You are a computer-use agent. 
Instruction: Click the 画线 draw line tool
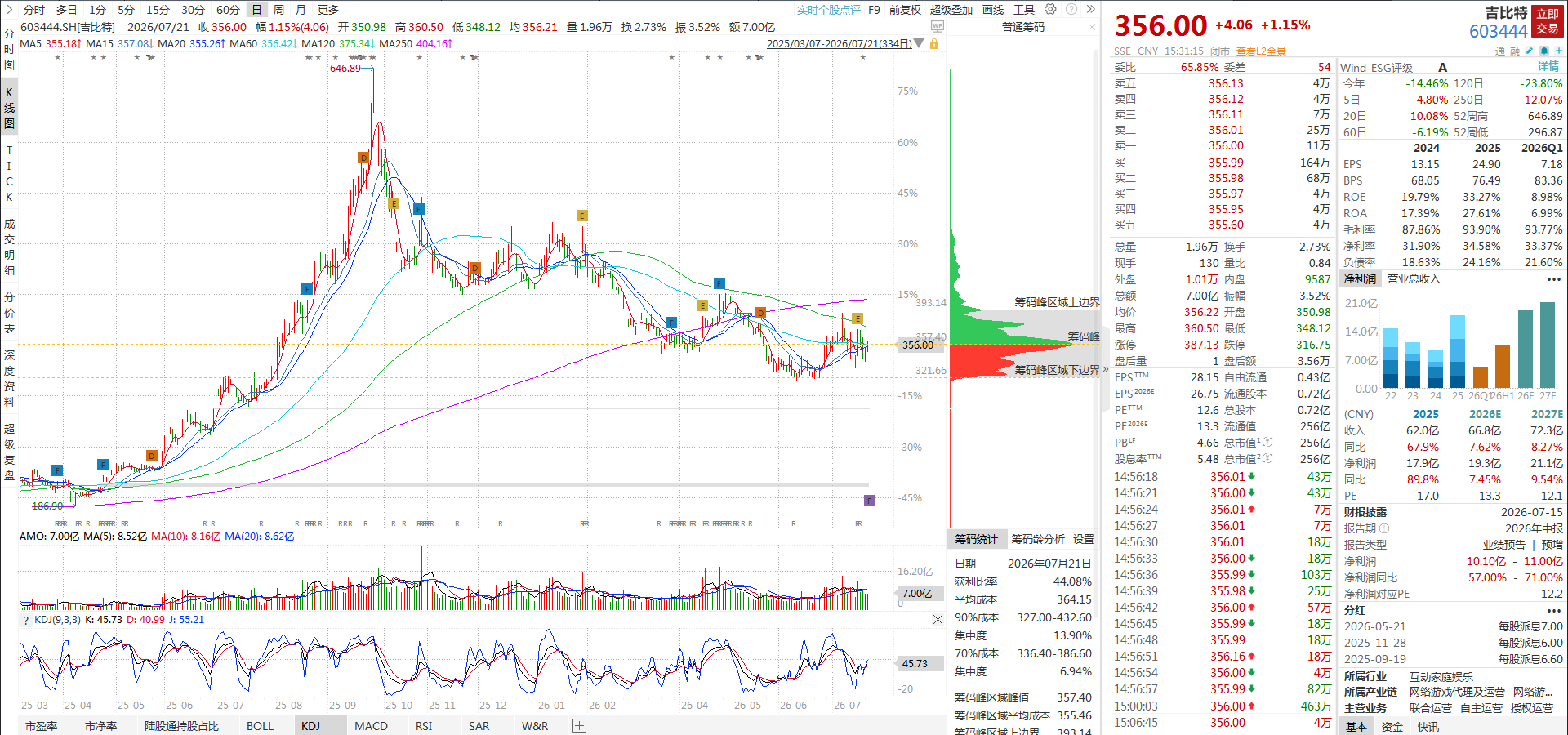tap(993, 10)
